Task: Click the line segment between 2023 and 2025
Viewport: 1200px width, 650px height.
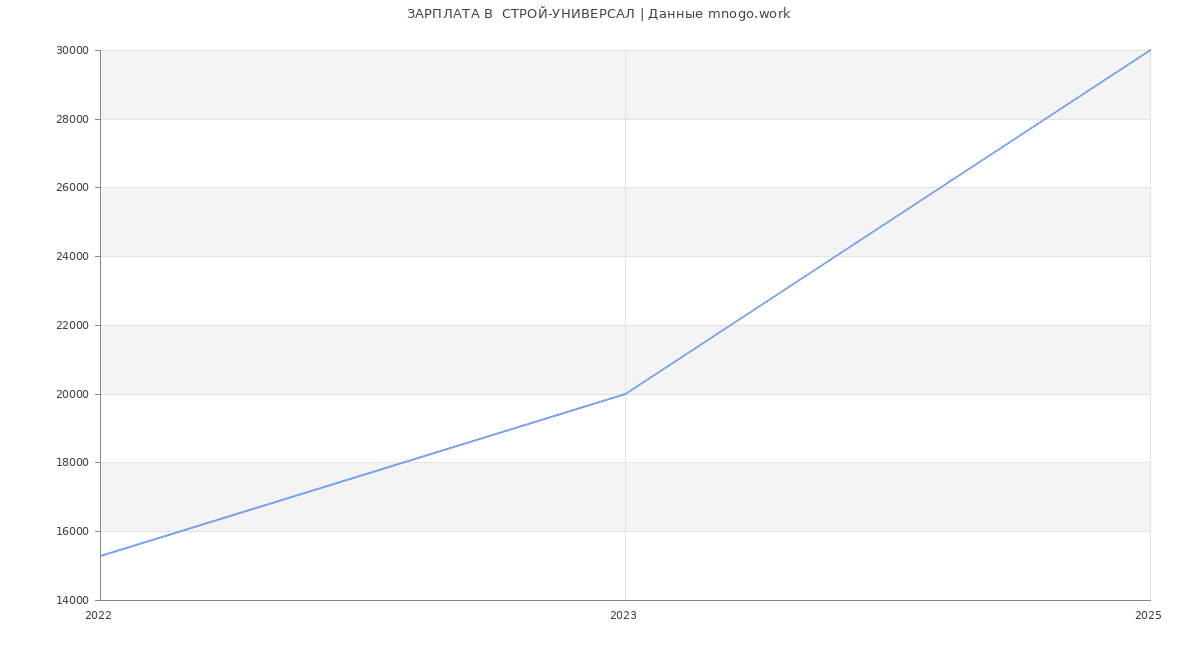Action: pyautogui.click(x=888, y=222)
